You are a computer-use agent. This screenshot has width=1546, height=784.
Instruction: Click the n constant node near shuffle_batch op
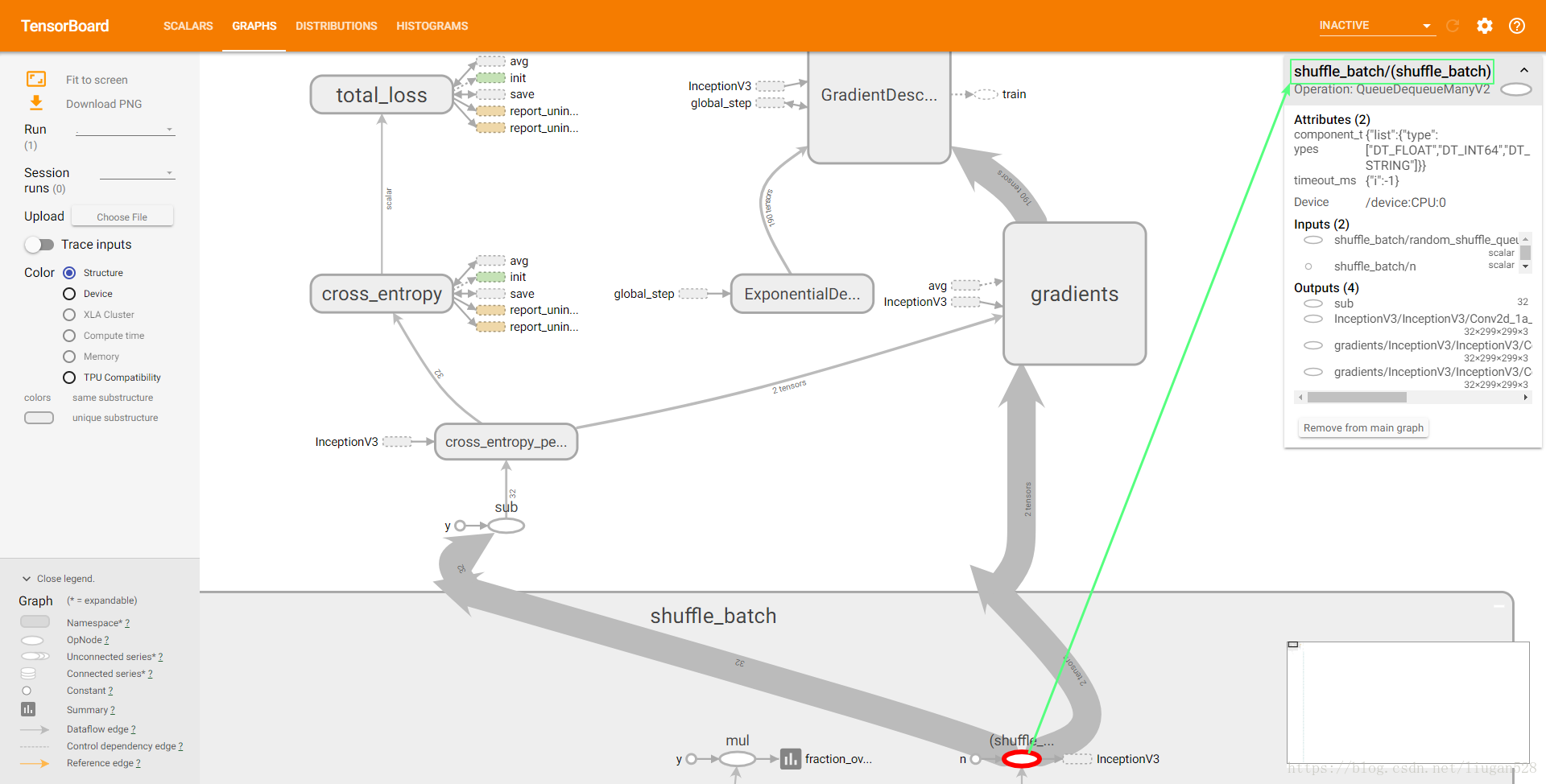(975, 759)
